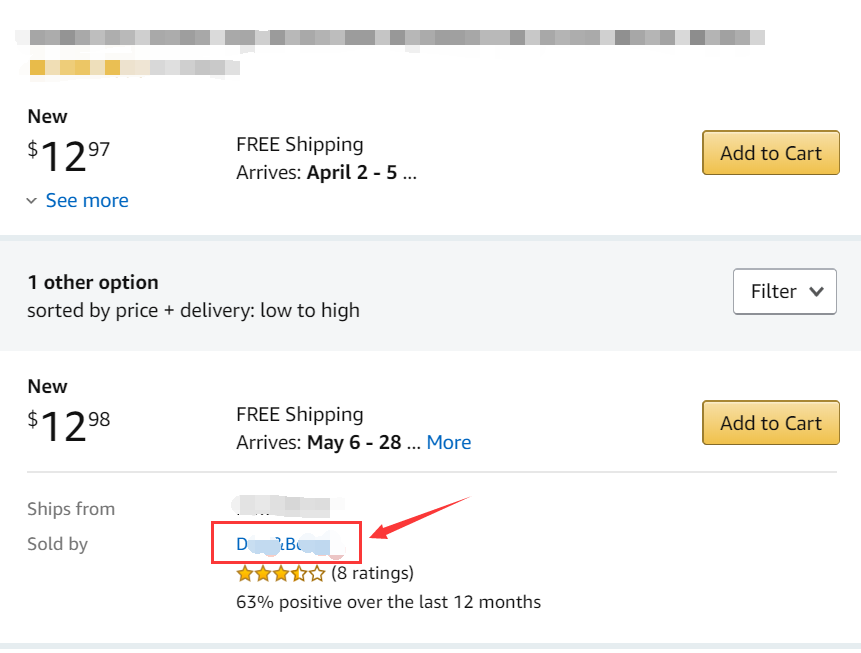Click the Filter dropdown arrow icon
The width and height of the screenshot is (861, 653).
(816, 291)
